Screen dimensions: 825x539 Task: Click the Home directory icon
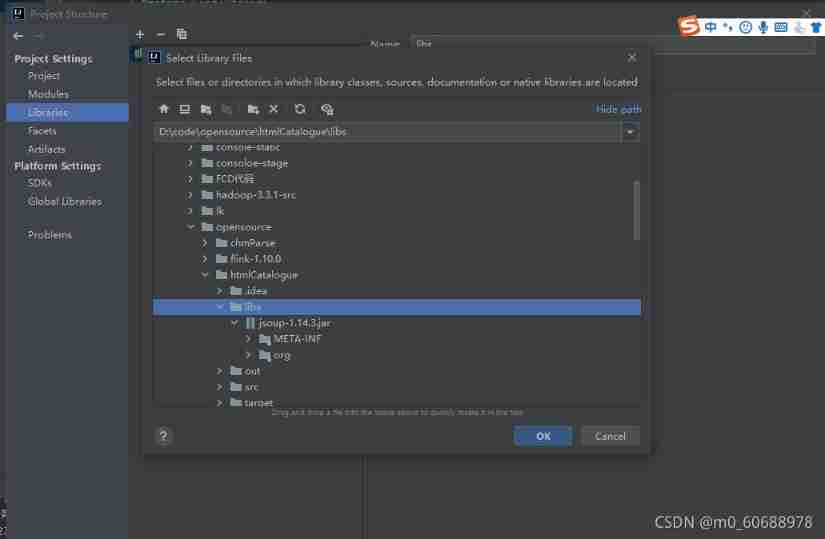point(165,109)
